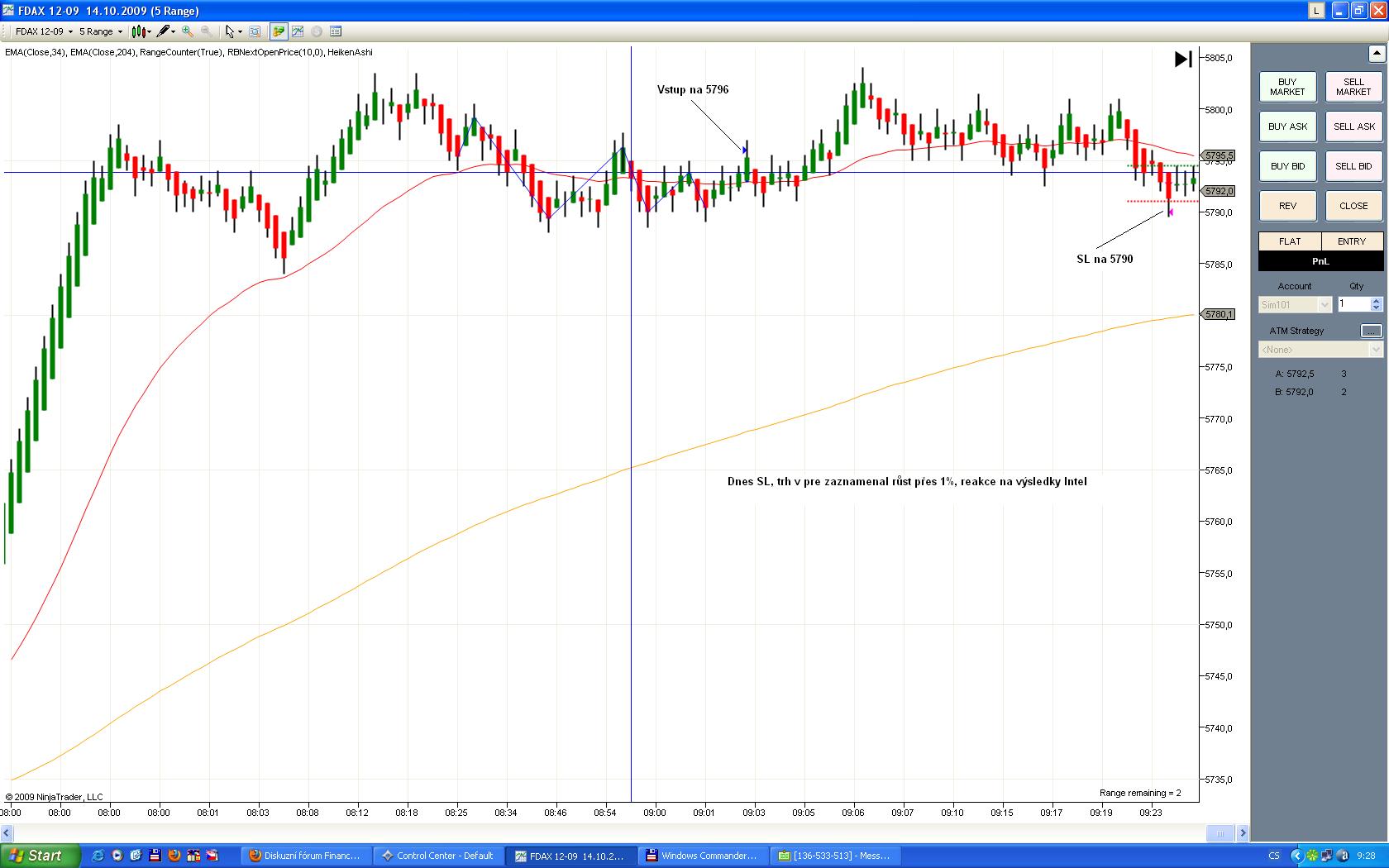The image size is (1389, 868).
Task: Open the chart properties toolbar icon
Action: pyautogui.click(x=336, y=31)
